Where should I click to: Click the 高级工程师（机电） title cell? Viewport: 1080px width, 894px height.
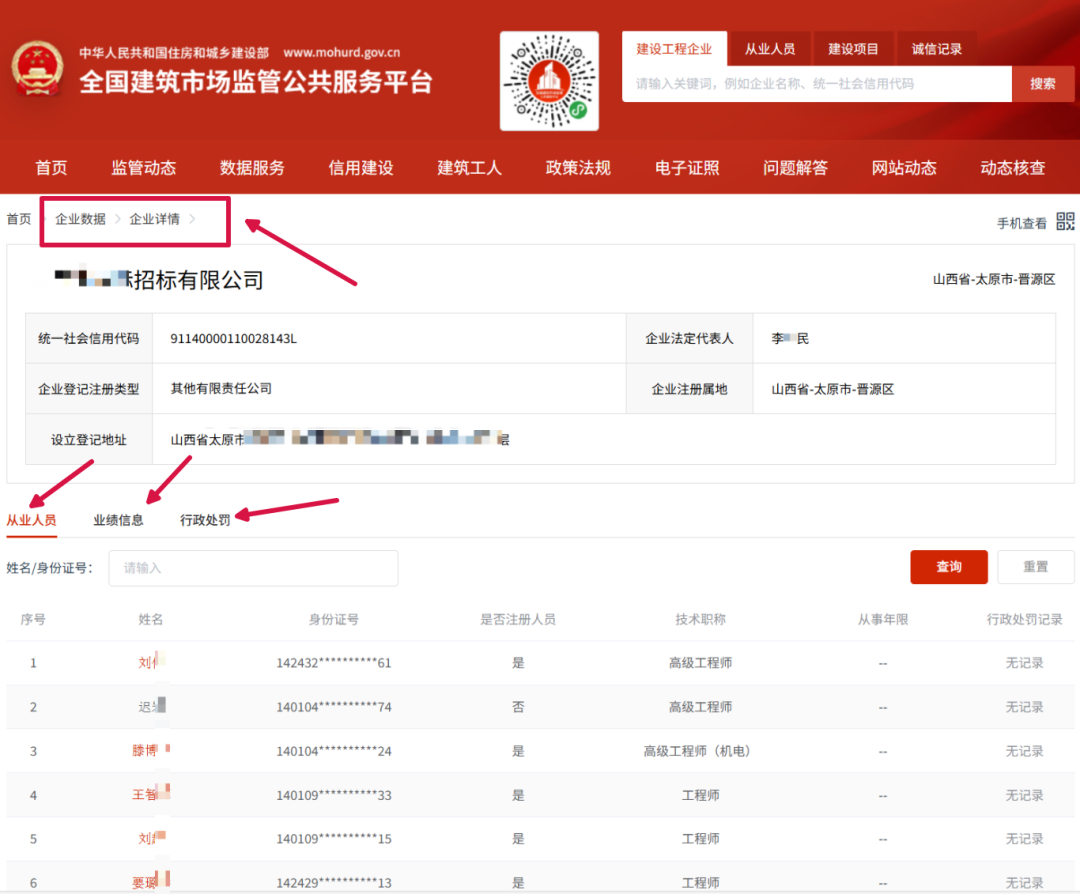[699, 751]
